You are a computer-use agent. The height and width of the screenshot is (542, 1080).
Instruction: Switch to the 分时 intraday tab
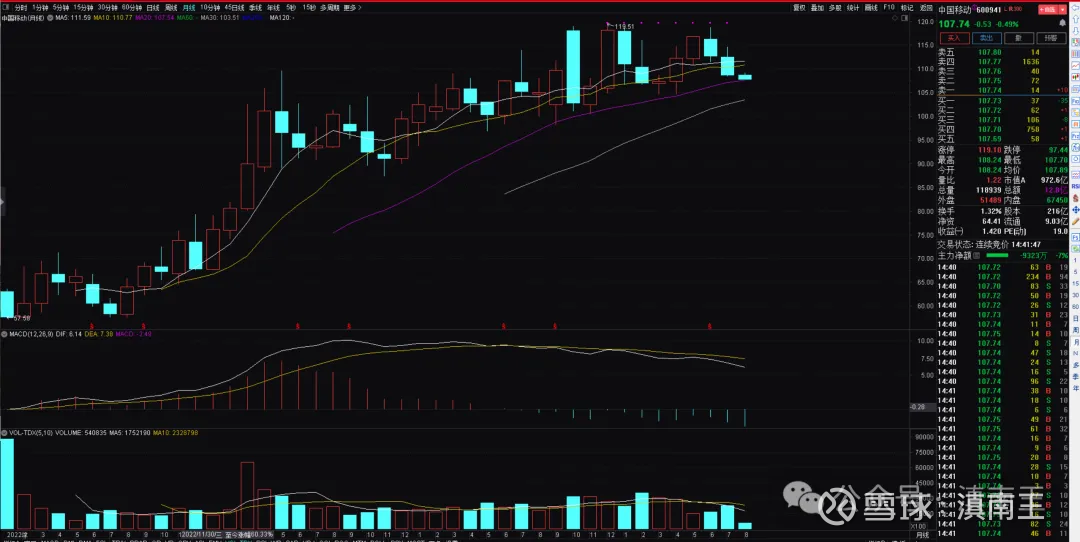pyautogui.click(x=21, y=8)
